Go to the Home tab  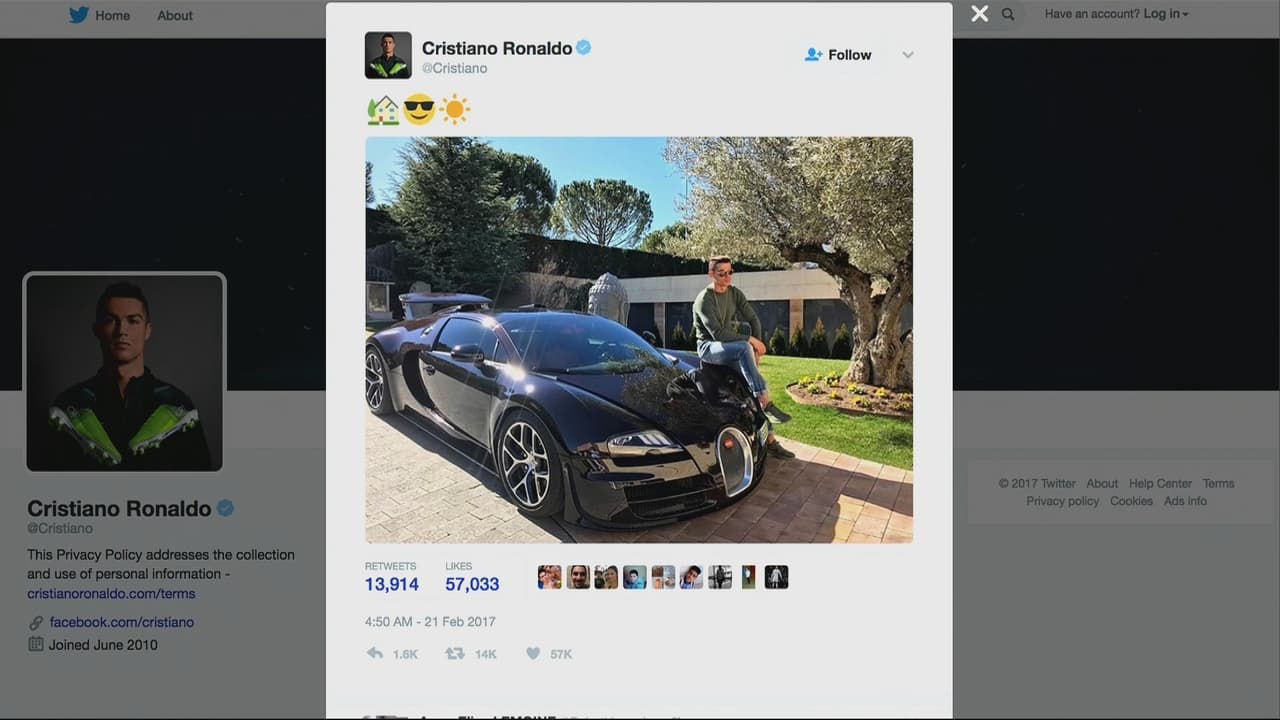coord(112,15)
